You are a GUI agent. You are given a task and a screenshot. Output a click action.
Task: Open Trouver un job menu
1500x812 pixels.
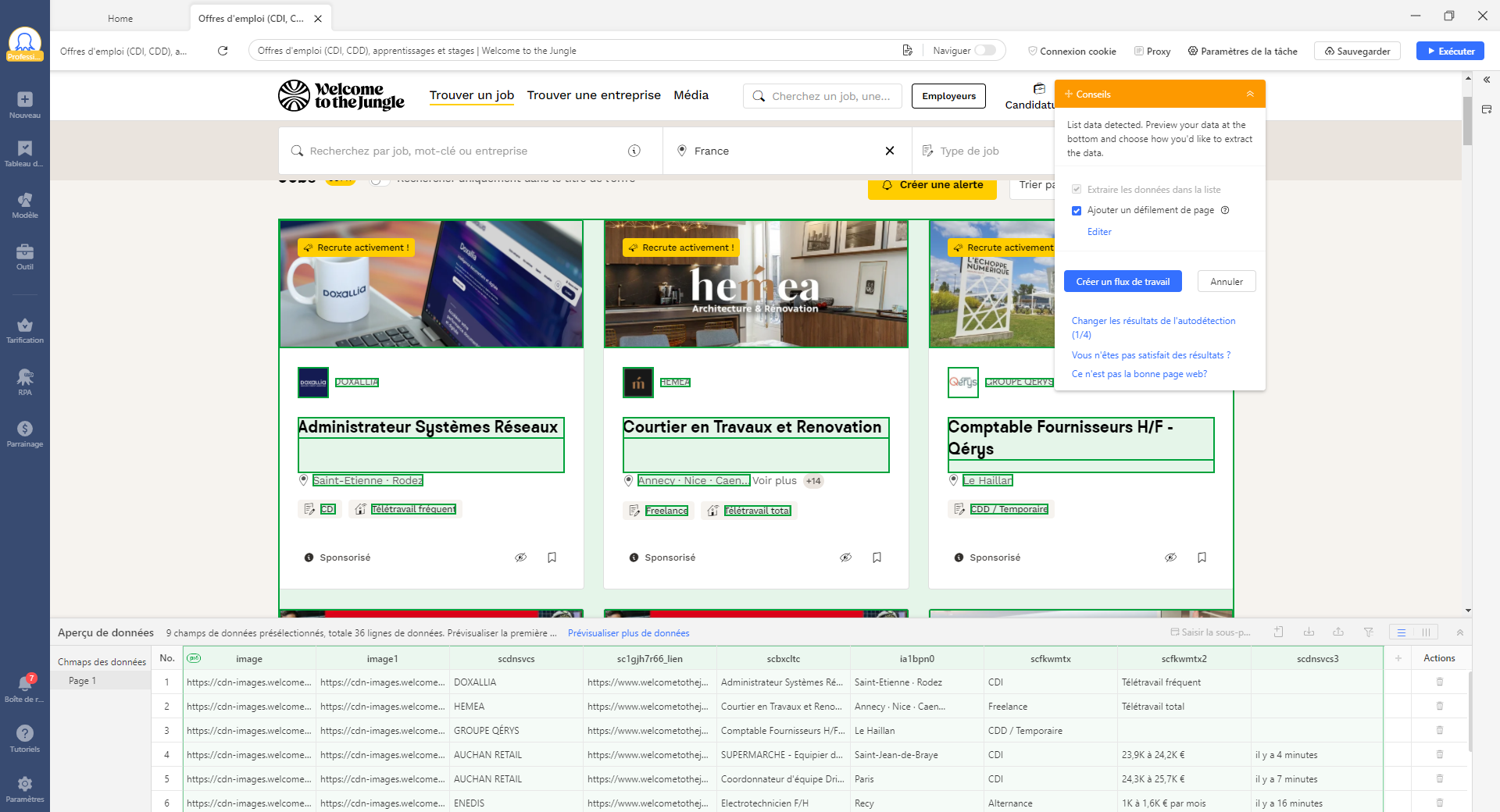472,95
